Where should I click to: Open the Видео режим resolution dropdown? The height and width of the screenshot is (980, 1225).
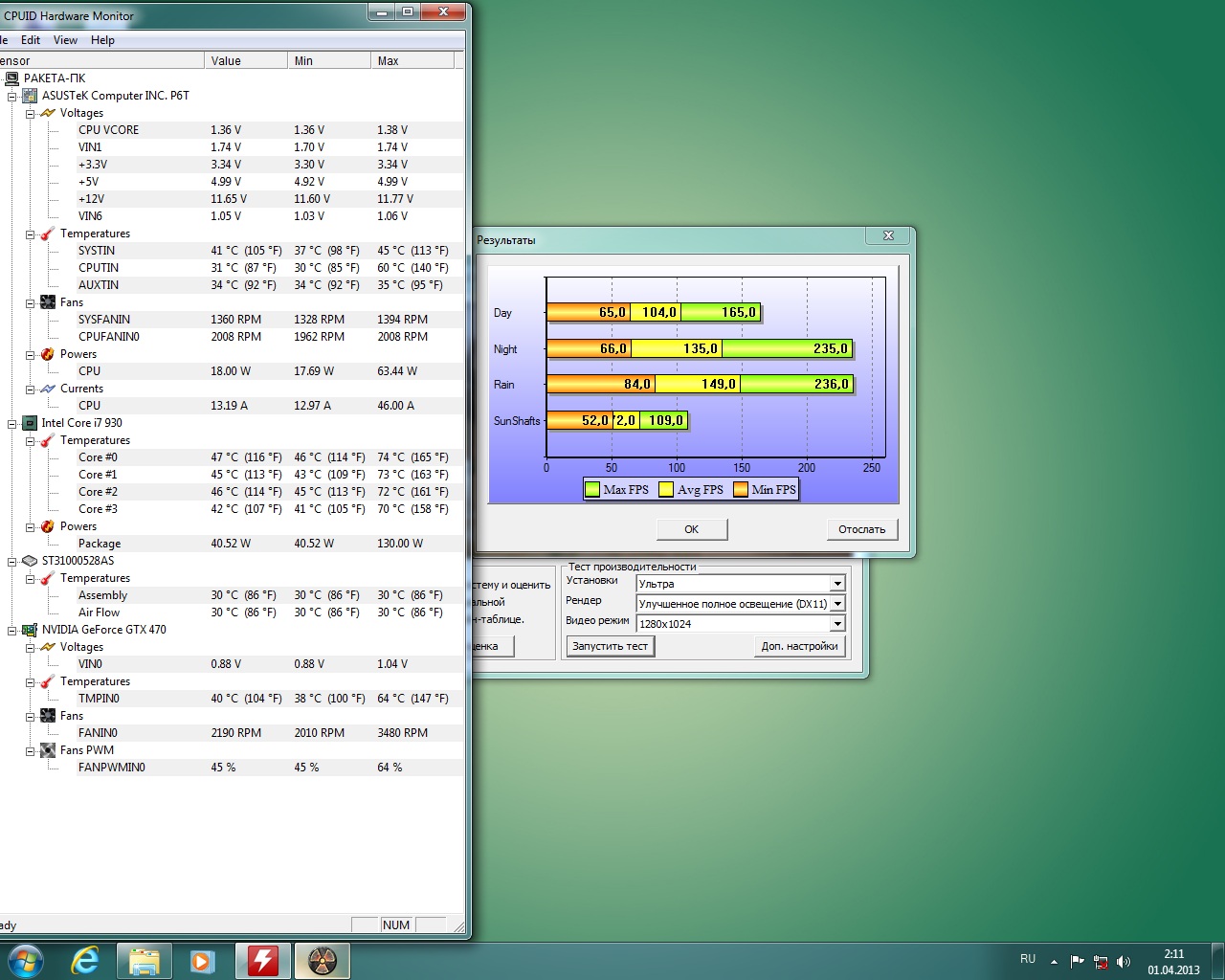pos(837,624)
